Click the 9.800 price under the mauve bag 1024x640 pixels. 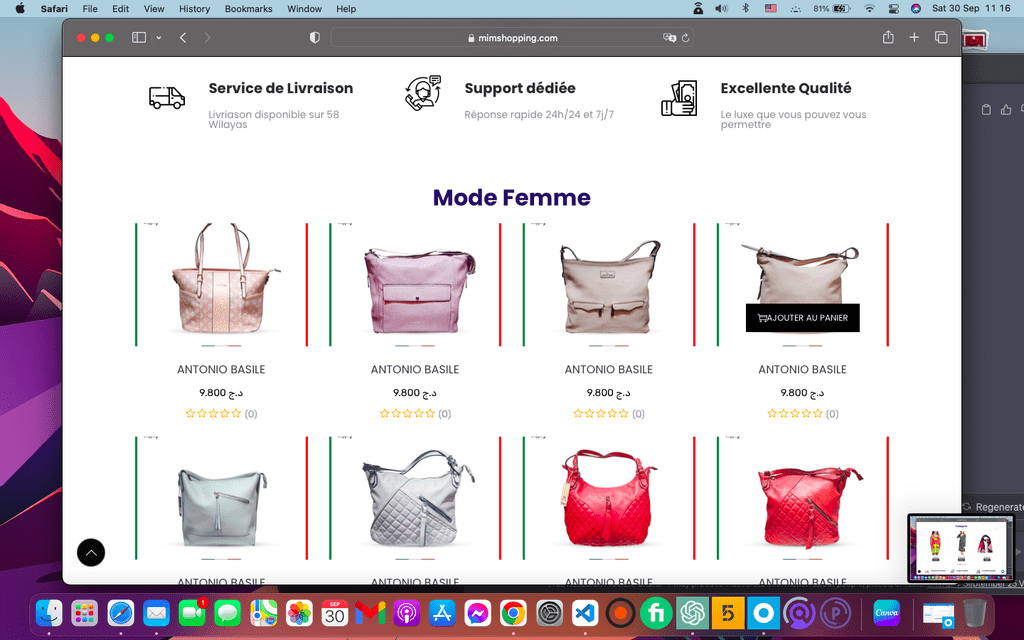[415, 392]
